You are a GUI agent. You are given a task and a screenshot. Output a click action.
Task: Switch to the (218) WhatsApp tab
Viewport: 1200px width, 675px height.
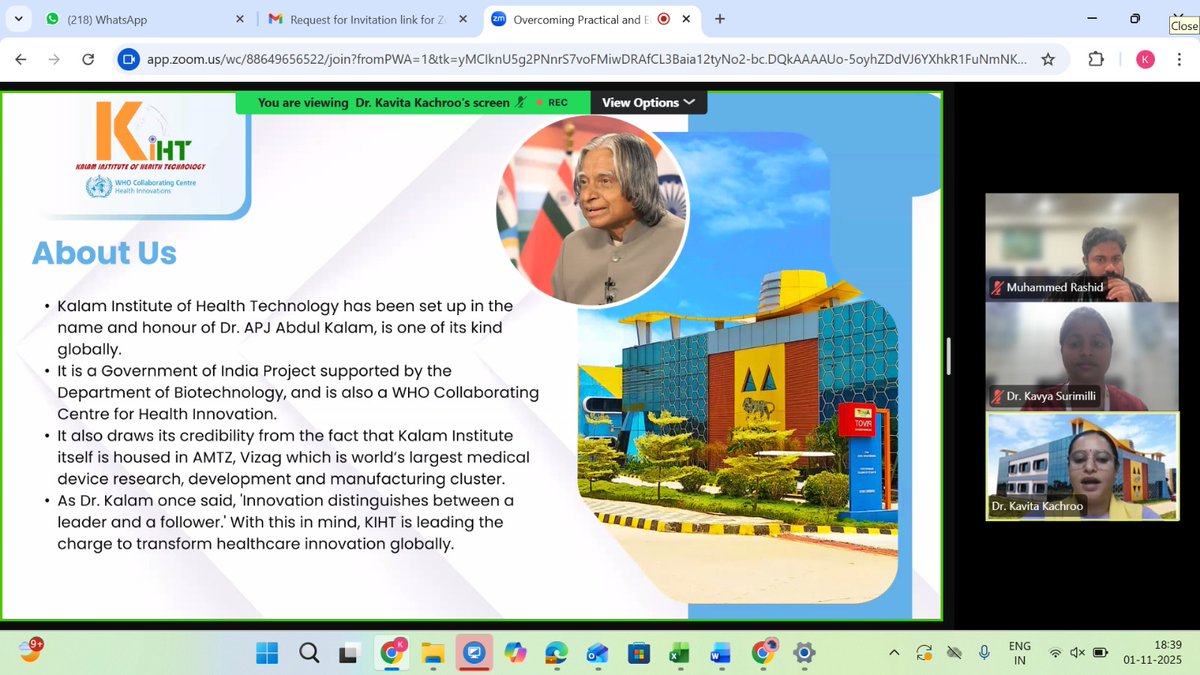pyautogui.click(x=143, y=19)
